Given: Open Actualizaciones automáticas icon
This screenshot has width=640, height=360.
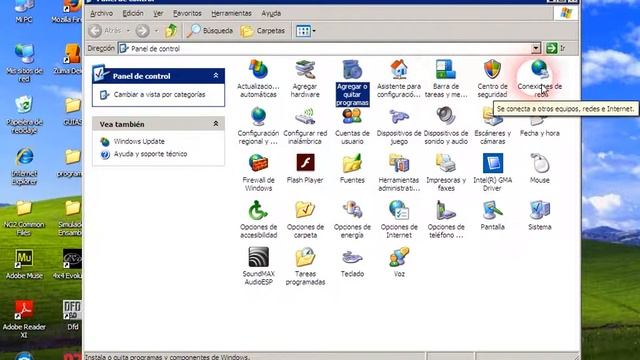Looking at the screenshot, I should click(258, 79).
